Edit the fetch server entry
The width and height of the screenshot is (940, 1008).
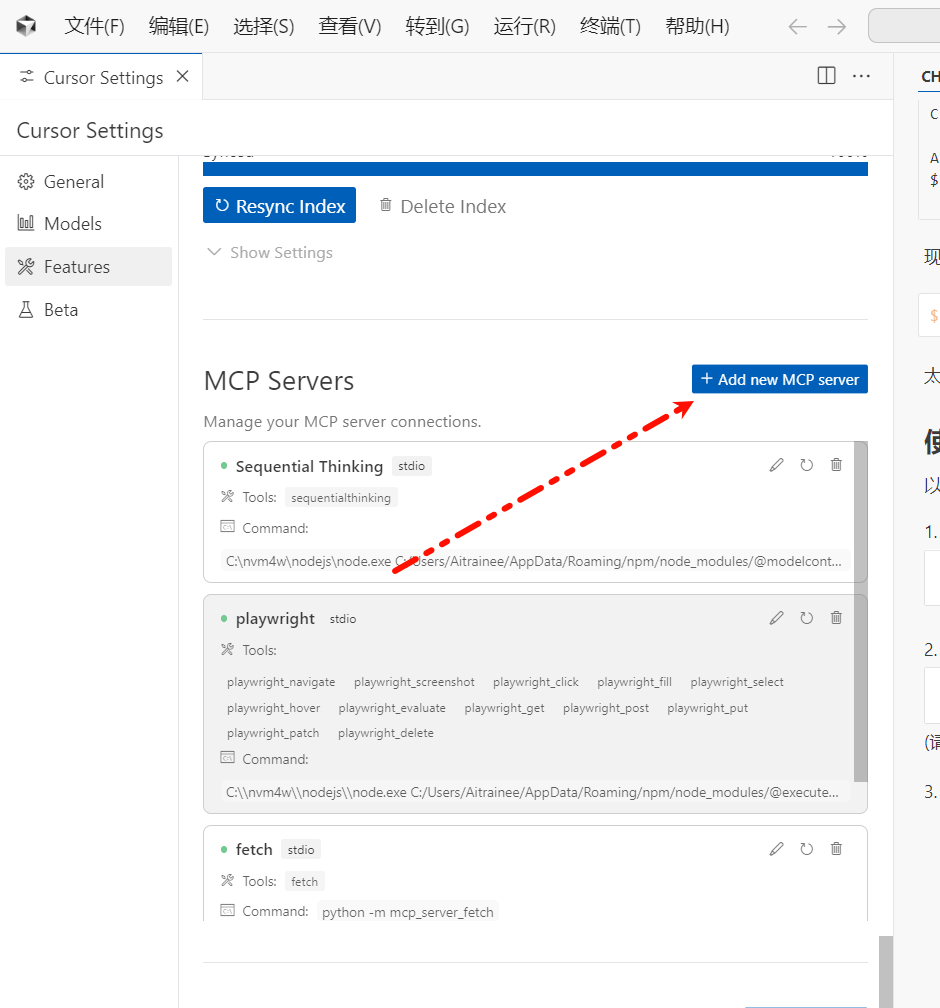[776, 849]
